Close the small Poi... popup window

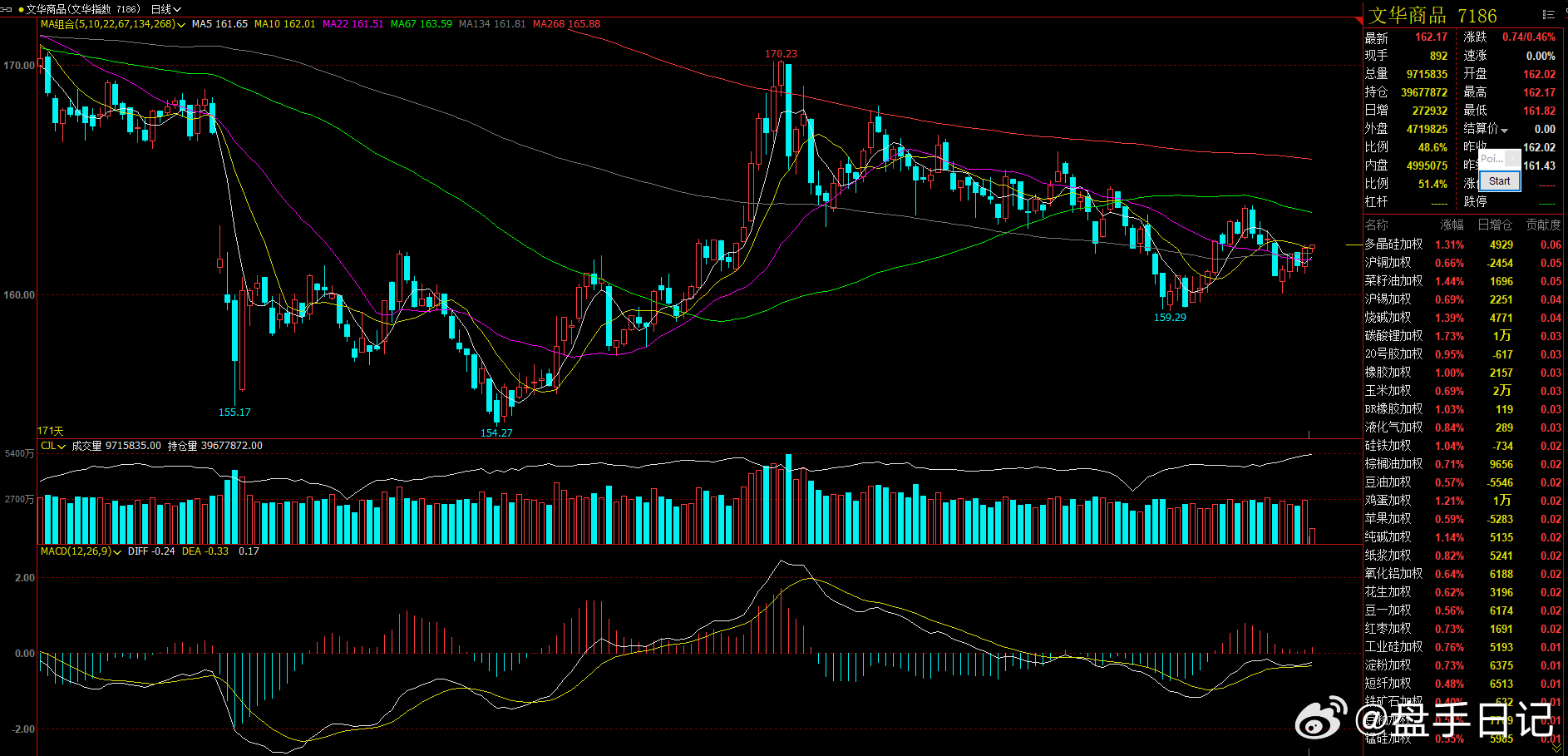[x=1512, y=158]
